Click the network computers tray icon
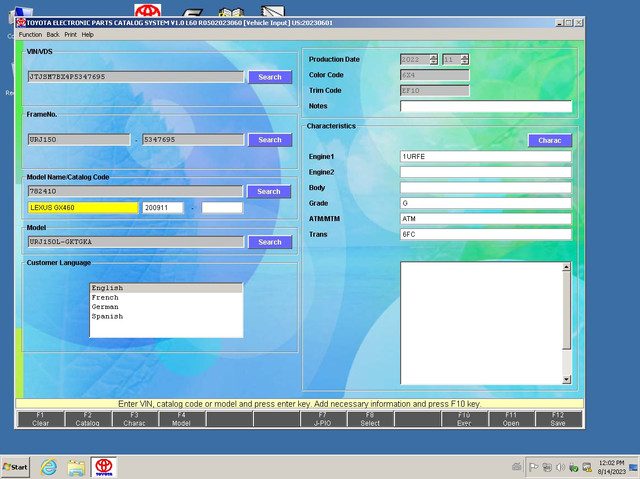The height and width of the screenshot is (479, 640). (547, 467)
